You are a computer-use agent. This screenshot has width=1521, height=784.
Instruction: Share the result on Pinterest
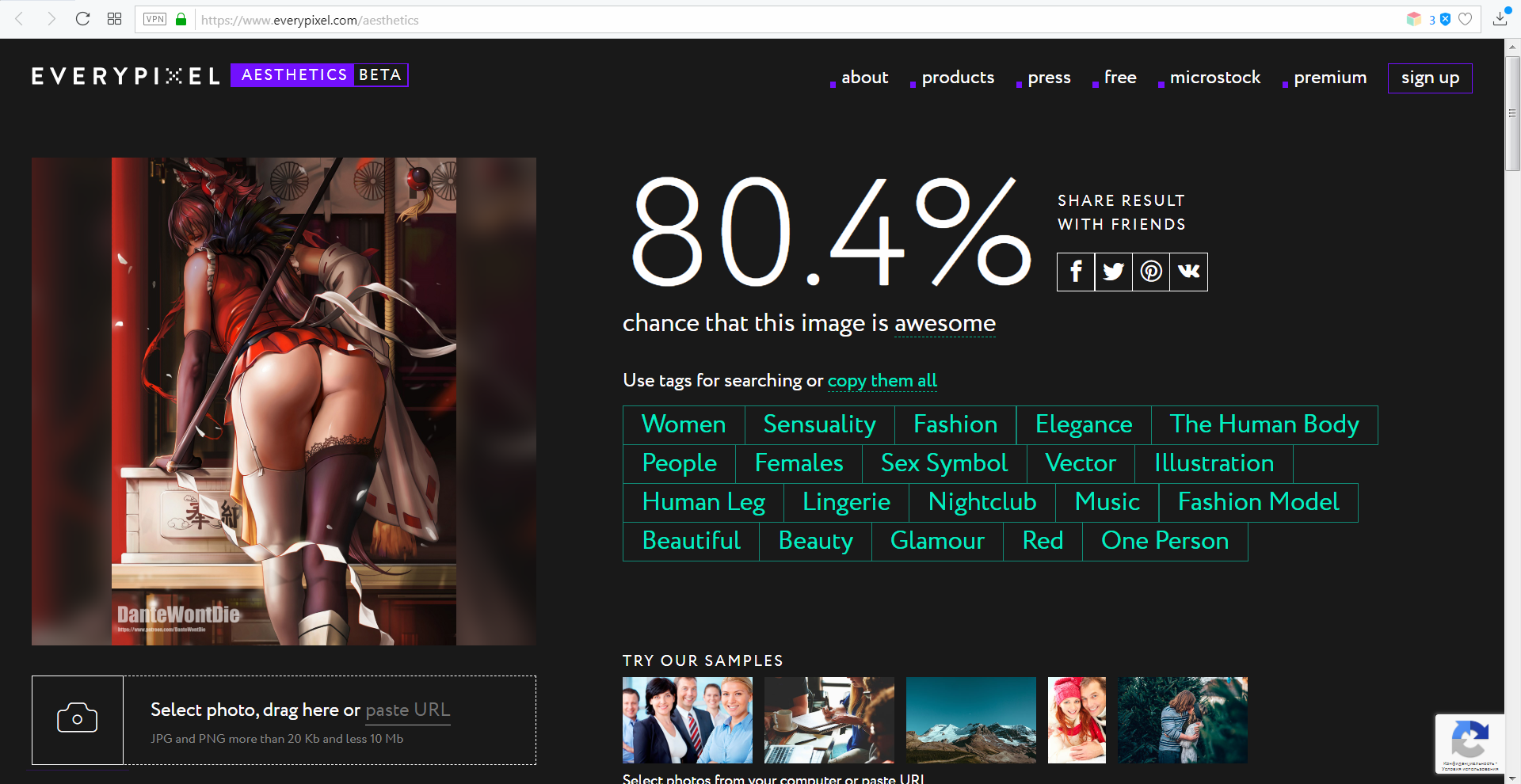click(x=1151, y=272)
